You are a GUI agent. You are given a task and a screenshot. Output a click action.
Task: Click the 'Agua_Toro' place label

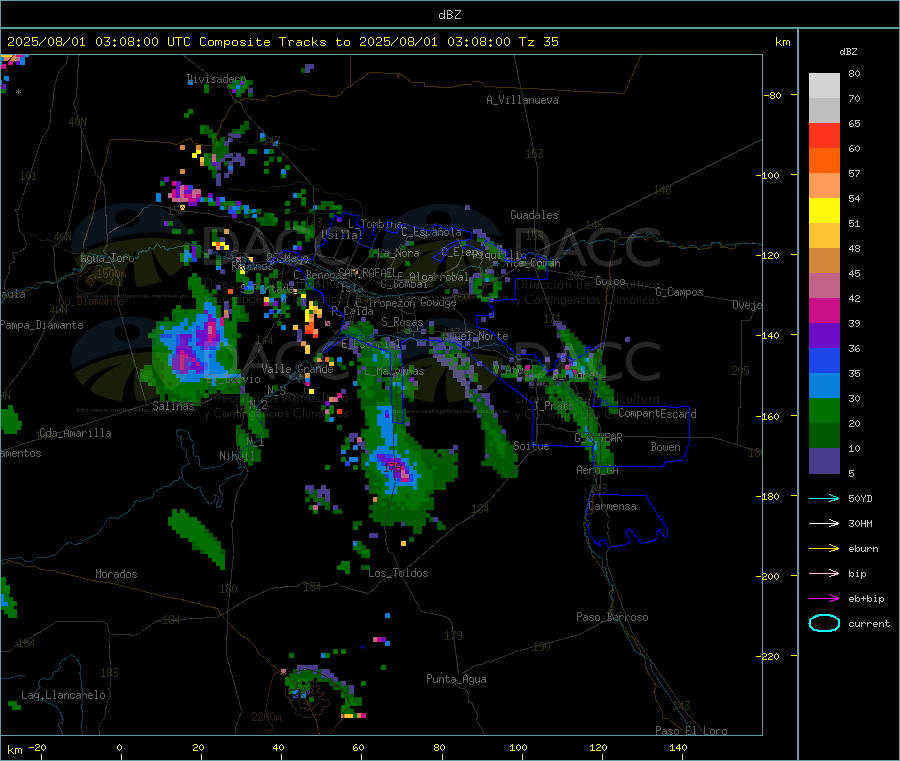[107, 258]
